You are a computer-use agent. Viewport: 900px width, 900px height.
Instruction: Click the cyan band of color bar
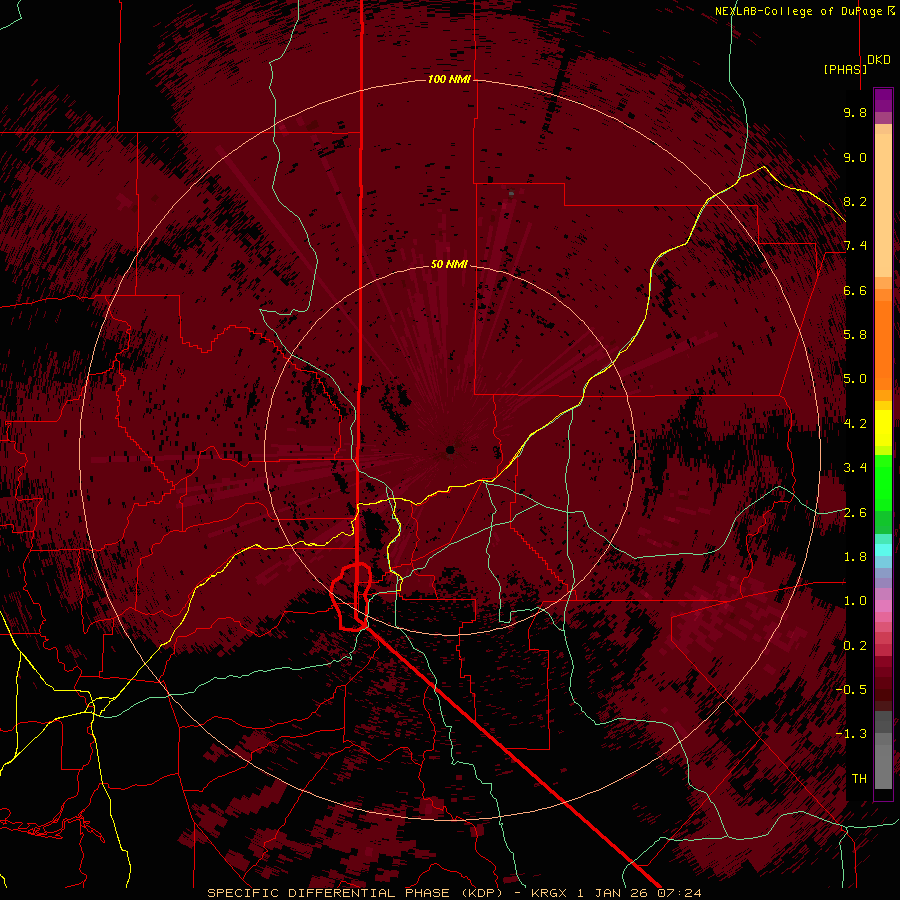[x=883, y=550]
